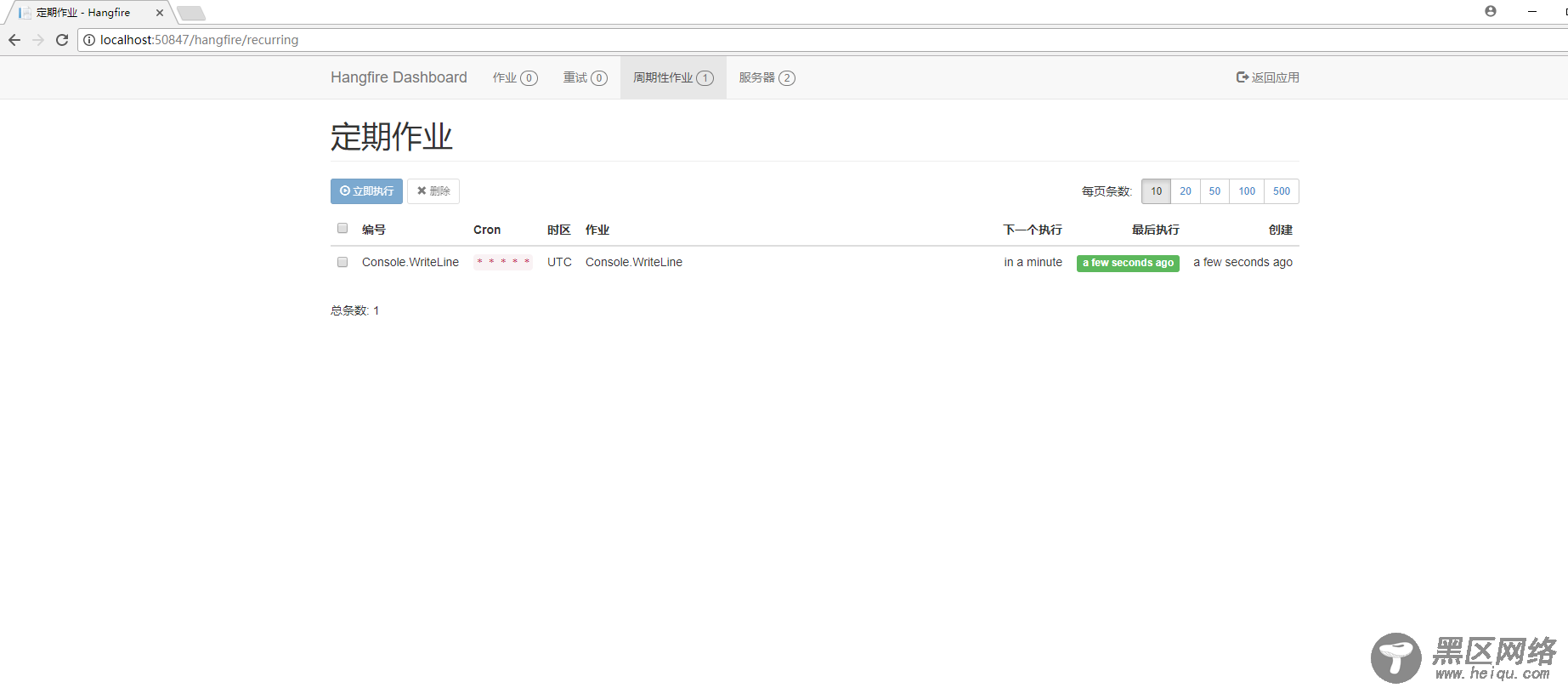
Task: Set page size to 50
Action: [x=1214, y=191]
